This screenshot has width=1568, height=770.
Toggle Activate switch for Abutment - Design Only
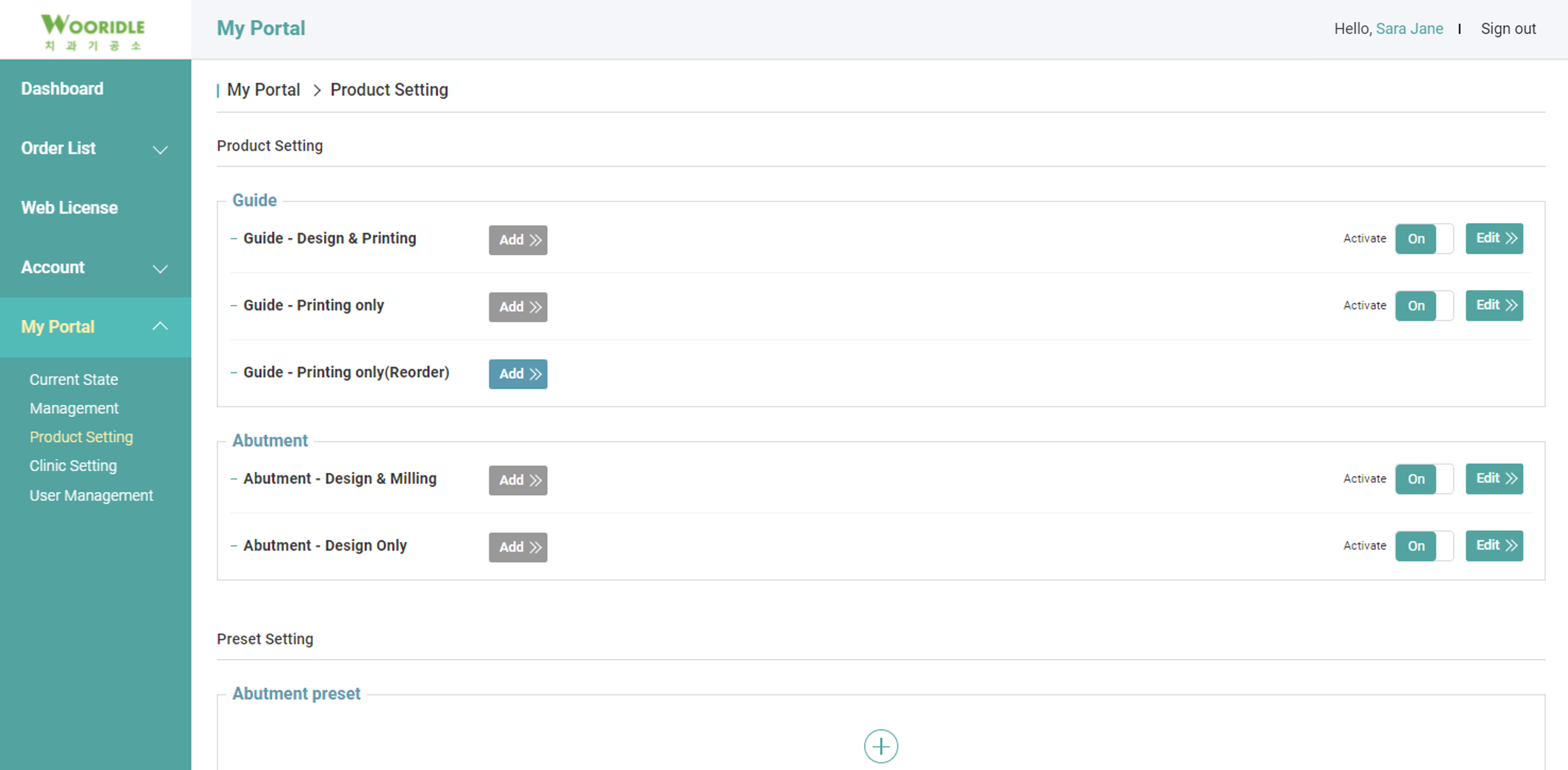coord(1423,546)
